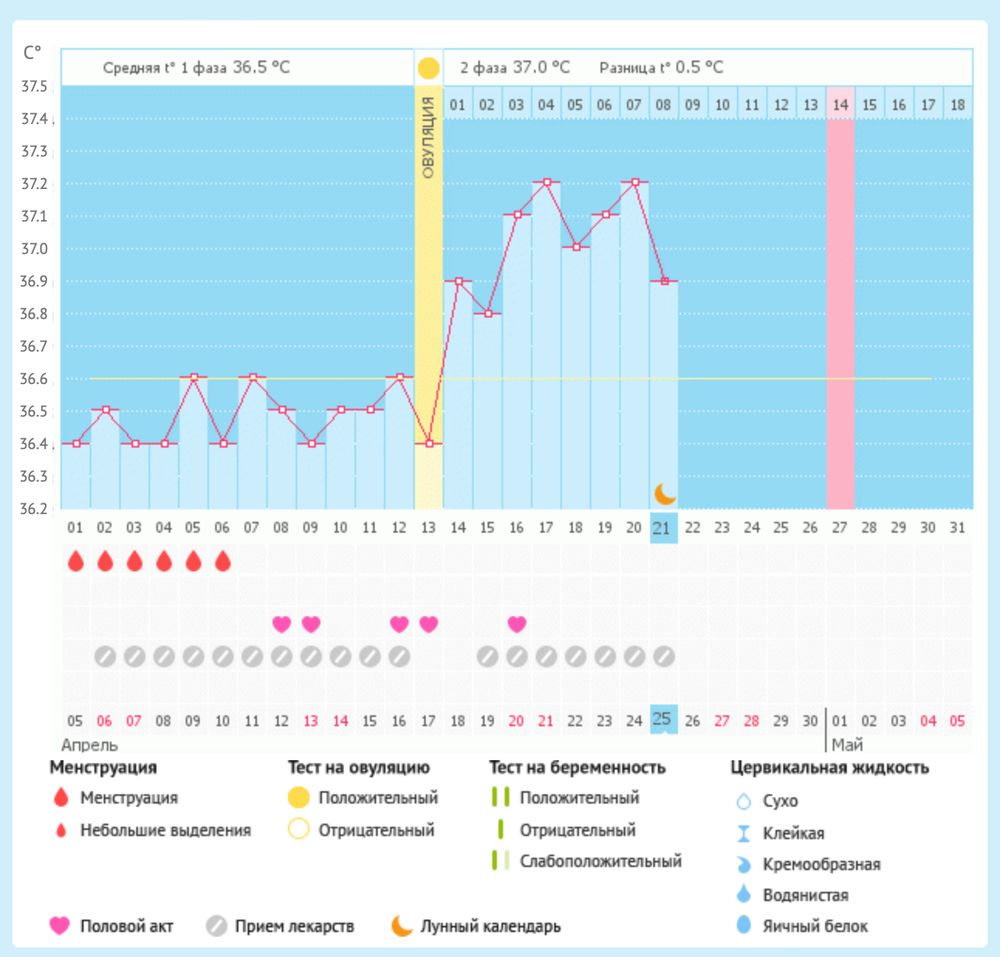The width and height of the screenshot is (1000, 957).
Task: Click the yellow 'Овуляция' vertical column label
Action: [428, 140]
